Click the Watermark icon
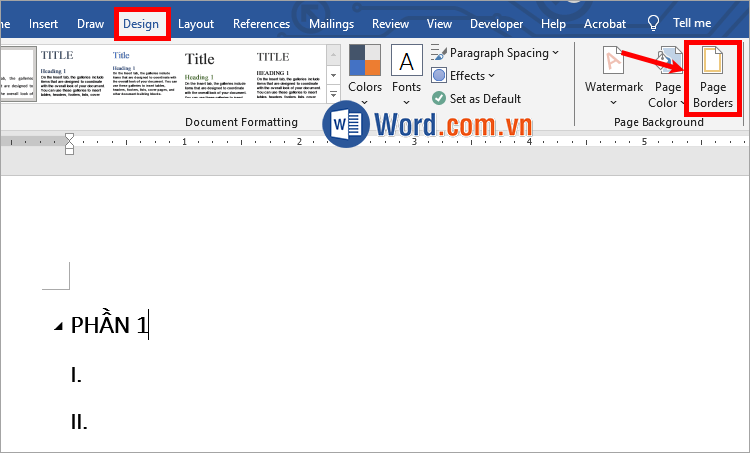The image size is (750, 453). coord(613,60)
